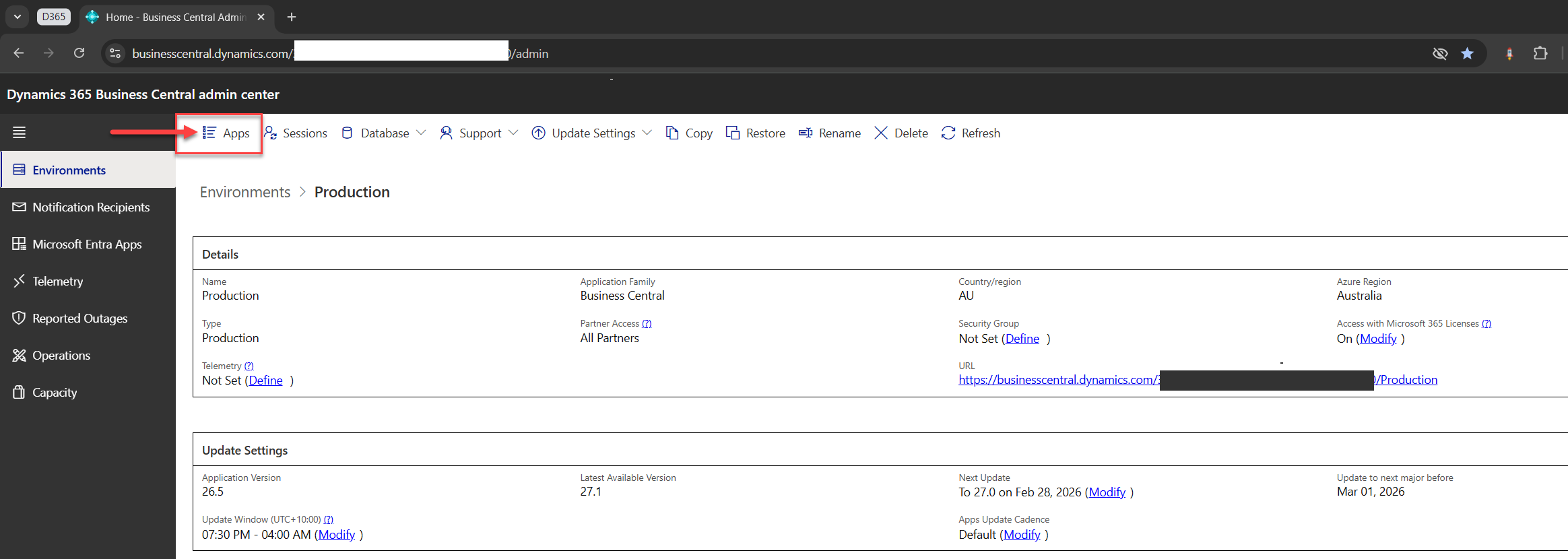1568x559 pixels.
Task: Select the Home - Business Central Admin tab
Action: pyautogui.click(x=176, y=17)
